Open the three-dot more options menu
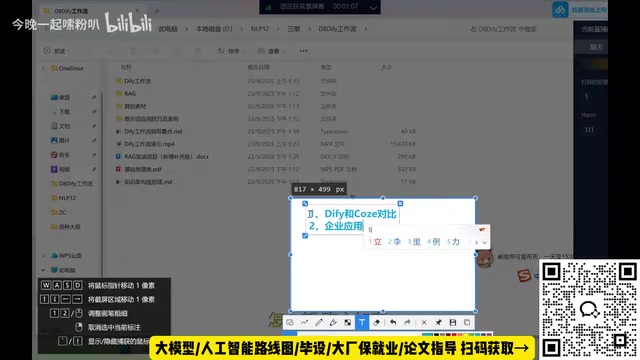This screenshot has width=640, height=360. 303,51
